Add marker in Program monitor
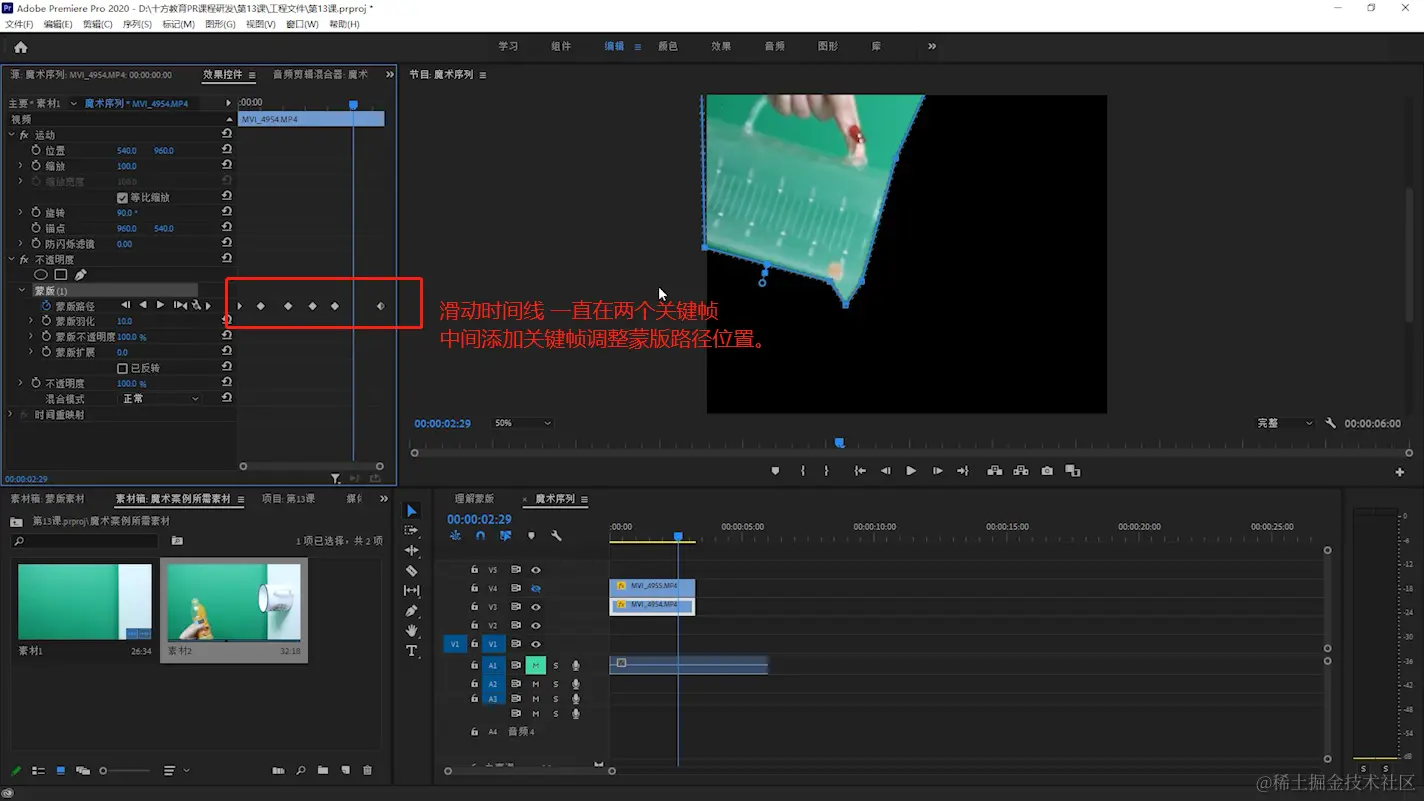Image resolution: width=1424 pixels, height=801 pixels. click(775, 471)
